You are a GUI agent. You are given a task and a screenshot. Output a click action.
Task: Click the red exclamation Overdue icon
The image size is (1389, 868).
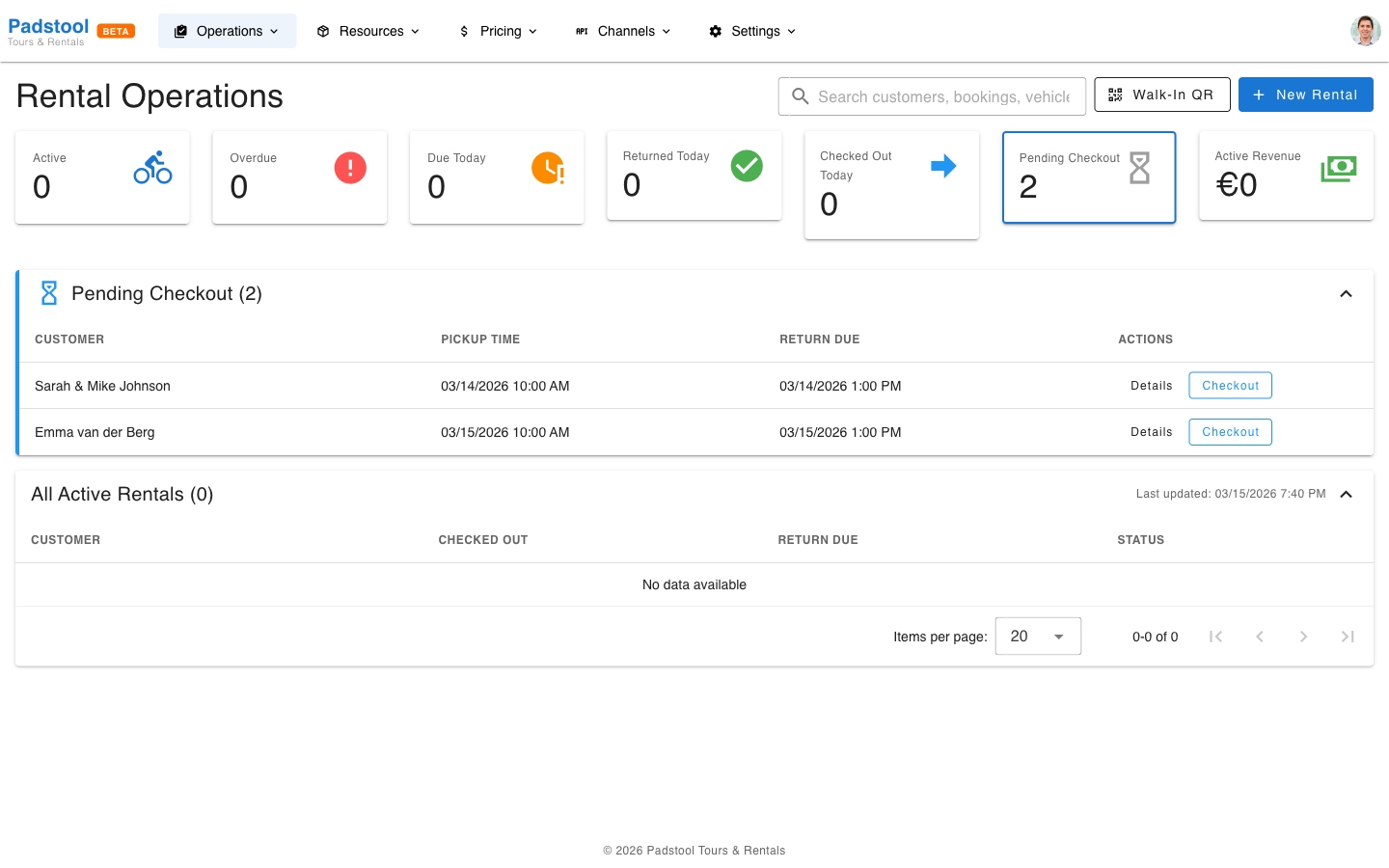tap(350, 168)
